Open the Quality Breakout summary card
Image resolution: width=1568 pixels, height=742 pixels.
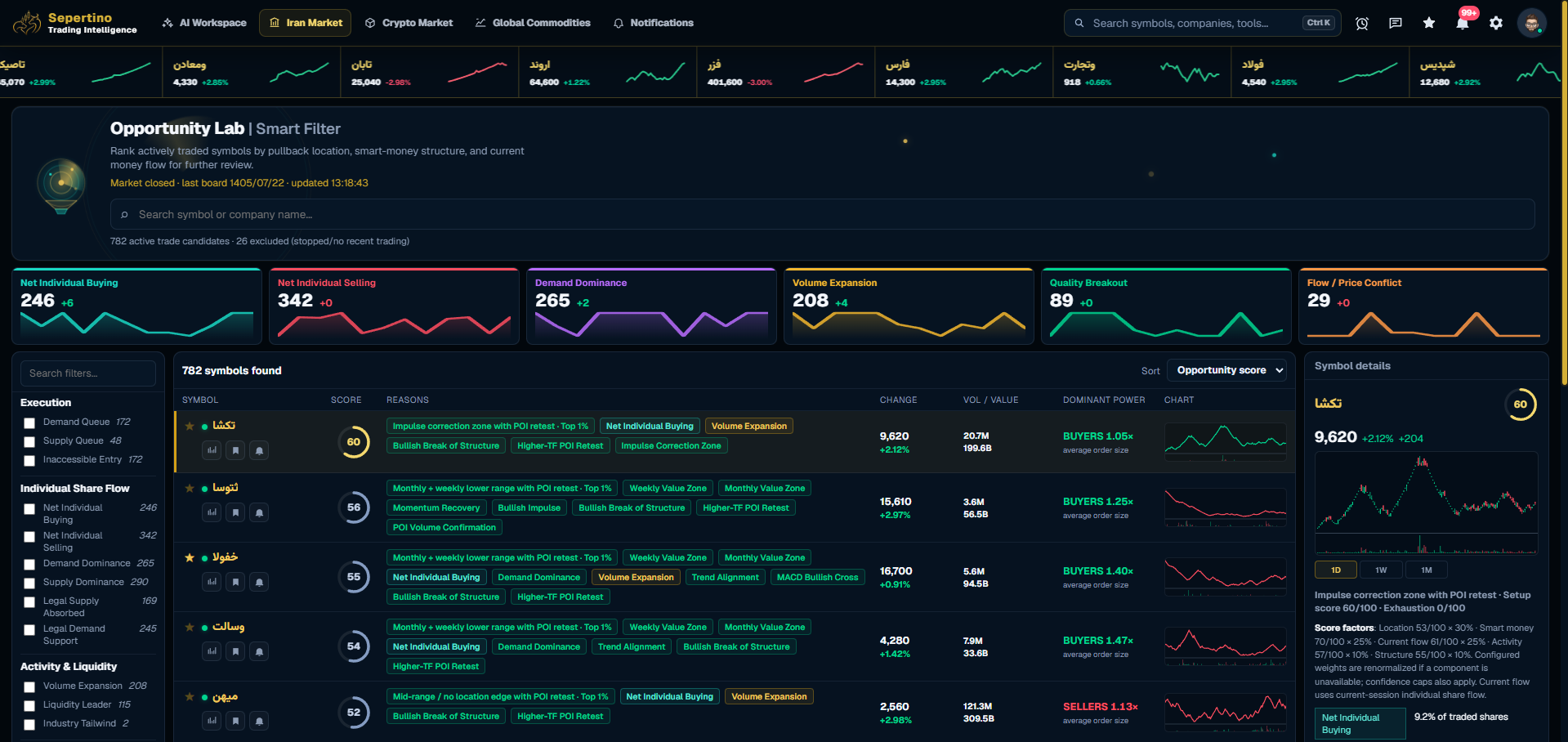(1166, 306)
